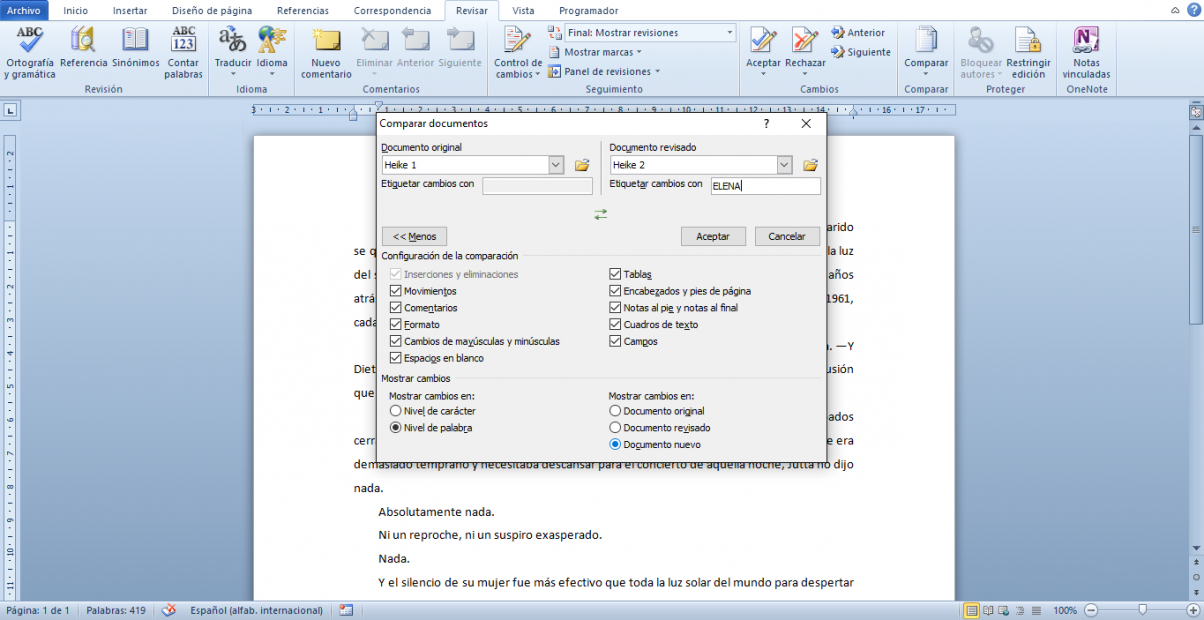Uncheck Espacios en blanco comparison option
This screenshot has width=1204, height=620.
pyautogui.click(x=396, y=357)
